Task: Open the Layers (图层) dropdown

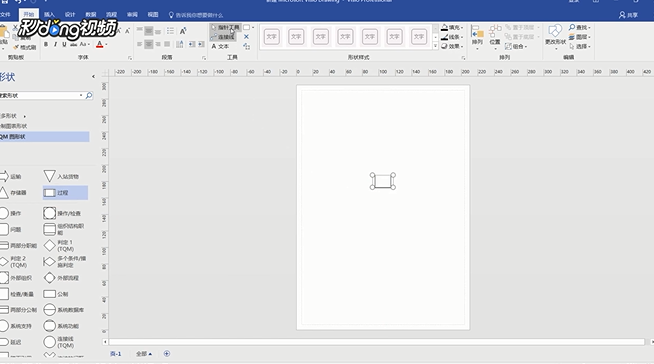Action: 580,37
